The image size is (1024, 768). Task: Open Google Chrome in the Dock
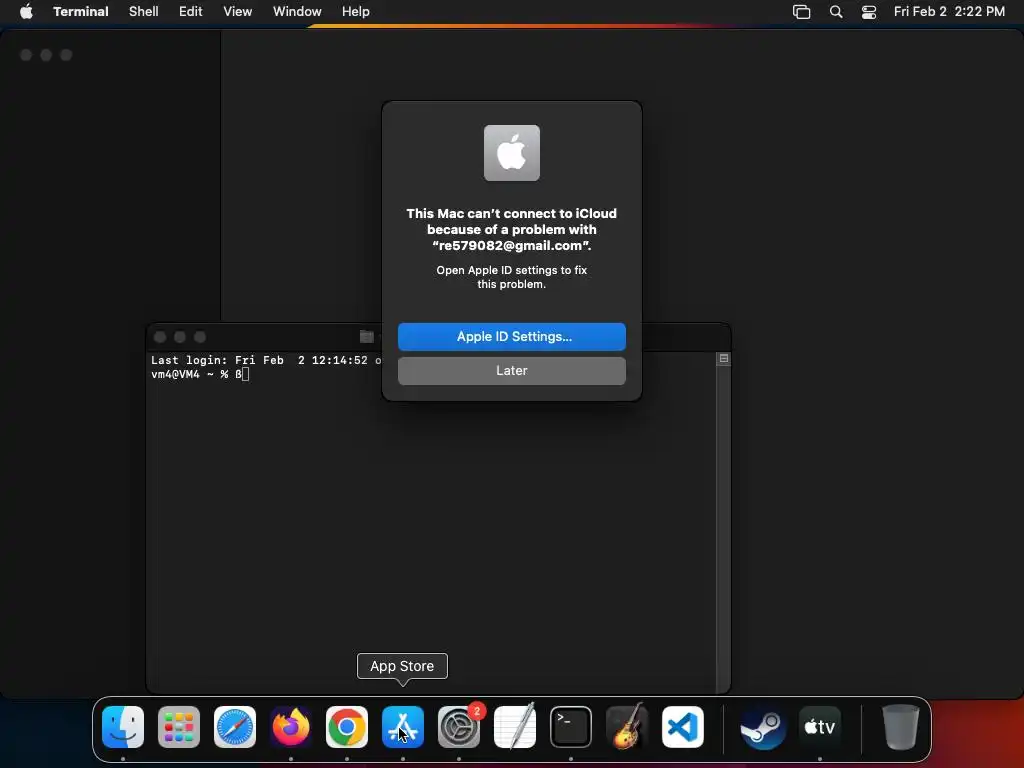click(347, 727)
